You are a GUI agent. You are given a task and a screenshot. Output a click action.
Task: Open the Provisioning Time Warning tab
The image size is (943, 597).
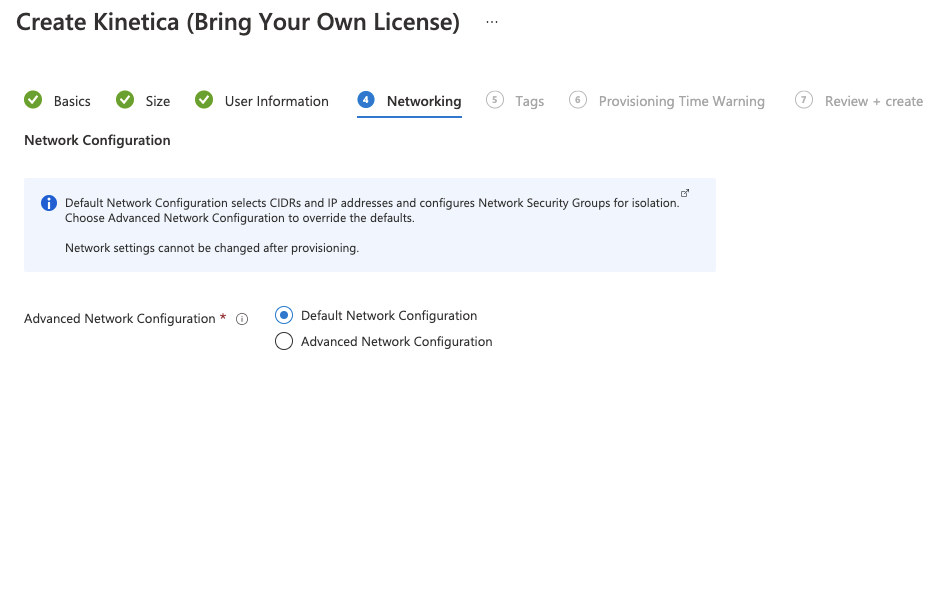click(681, 101)
